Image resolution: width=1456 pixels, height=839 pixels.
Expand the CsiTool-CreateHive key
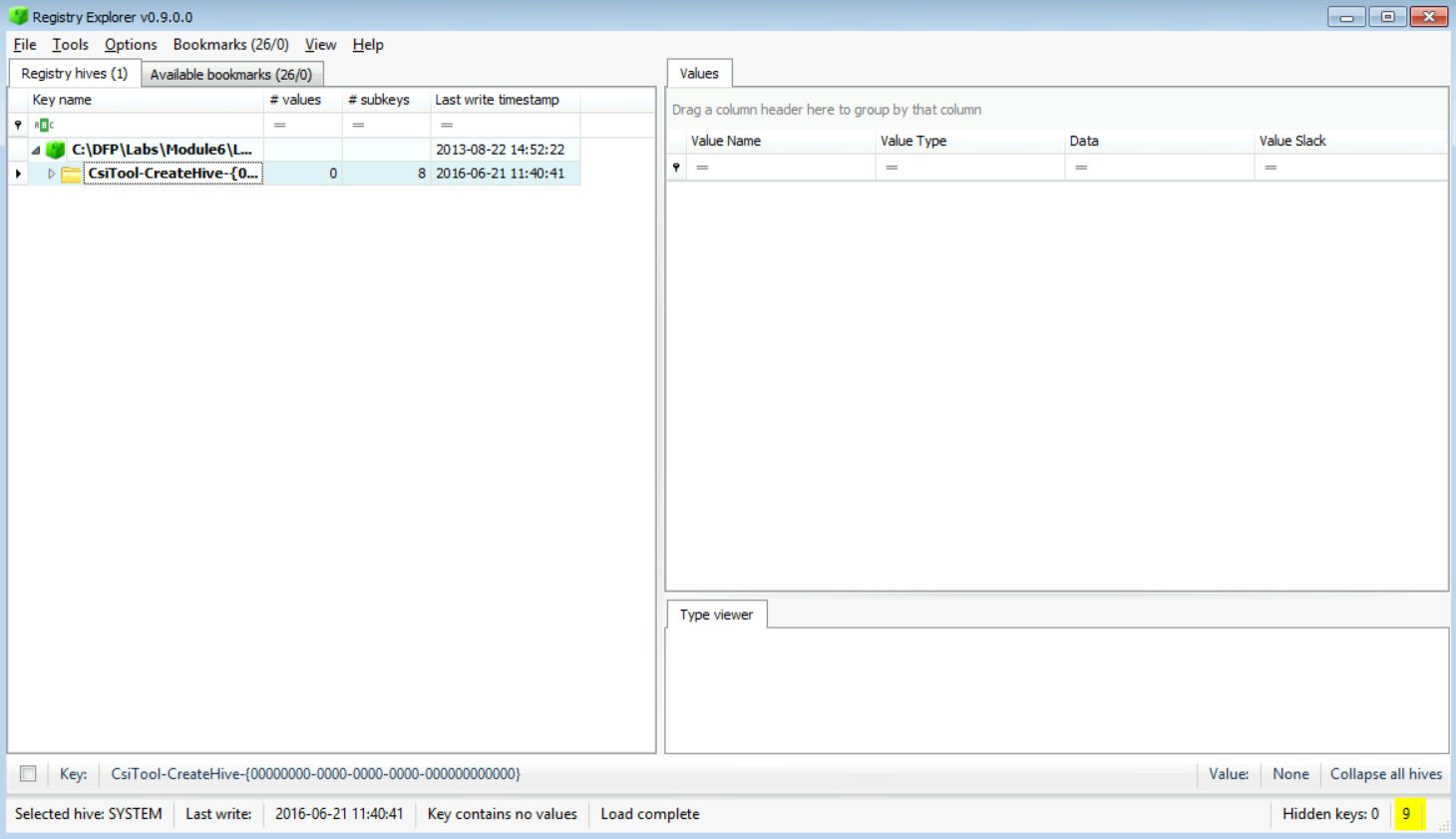(52, 174)
